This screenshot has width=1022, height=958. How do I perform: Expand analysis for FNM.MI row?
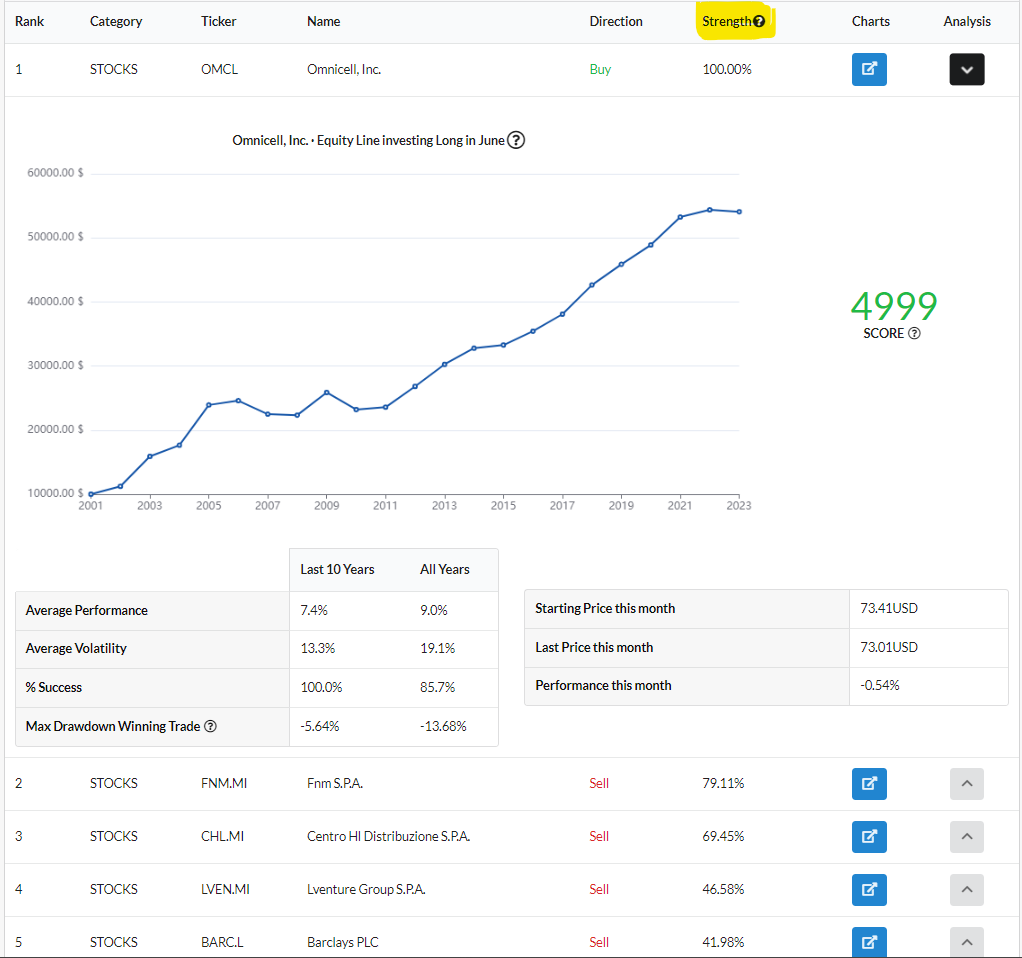click(x=967, y=783)
